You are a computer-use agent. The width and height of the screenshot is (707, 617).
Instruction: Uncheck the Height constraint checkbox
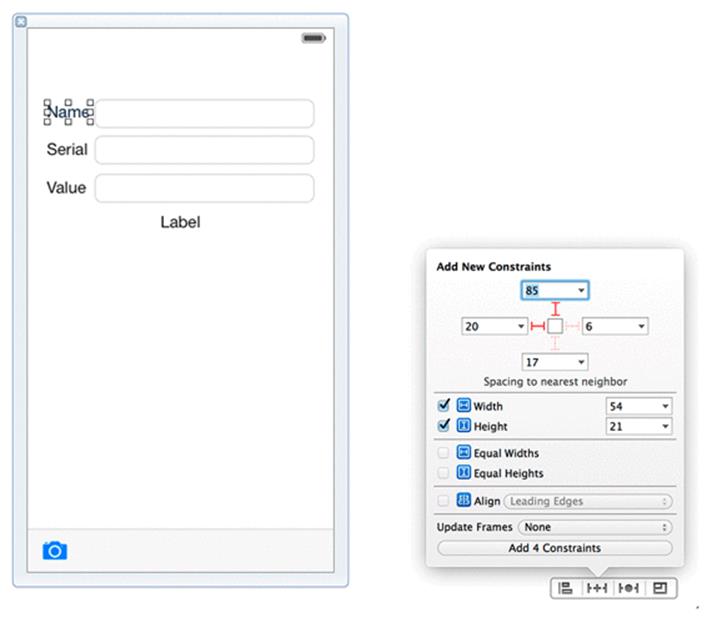[x=444, y=425]
